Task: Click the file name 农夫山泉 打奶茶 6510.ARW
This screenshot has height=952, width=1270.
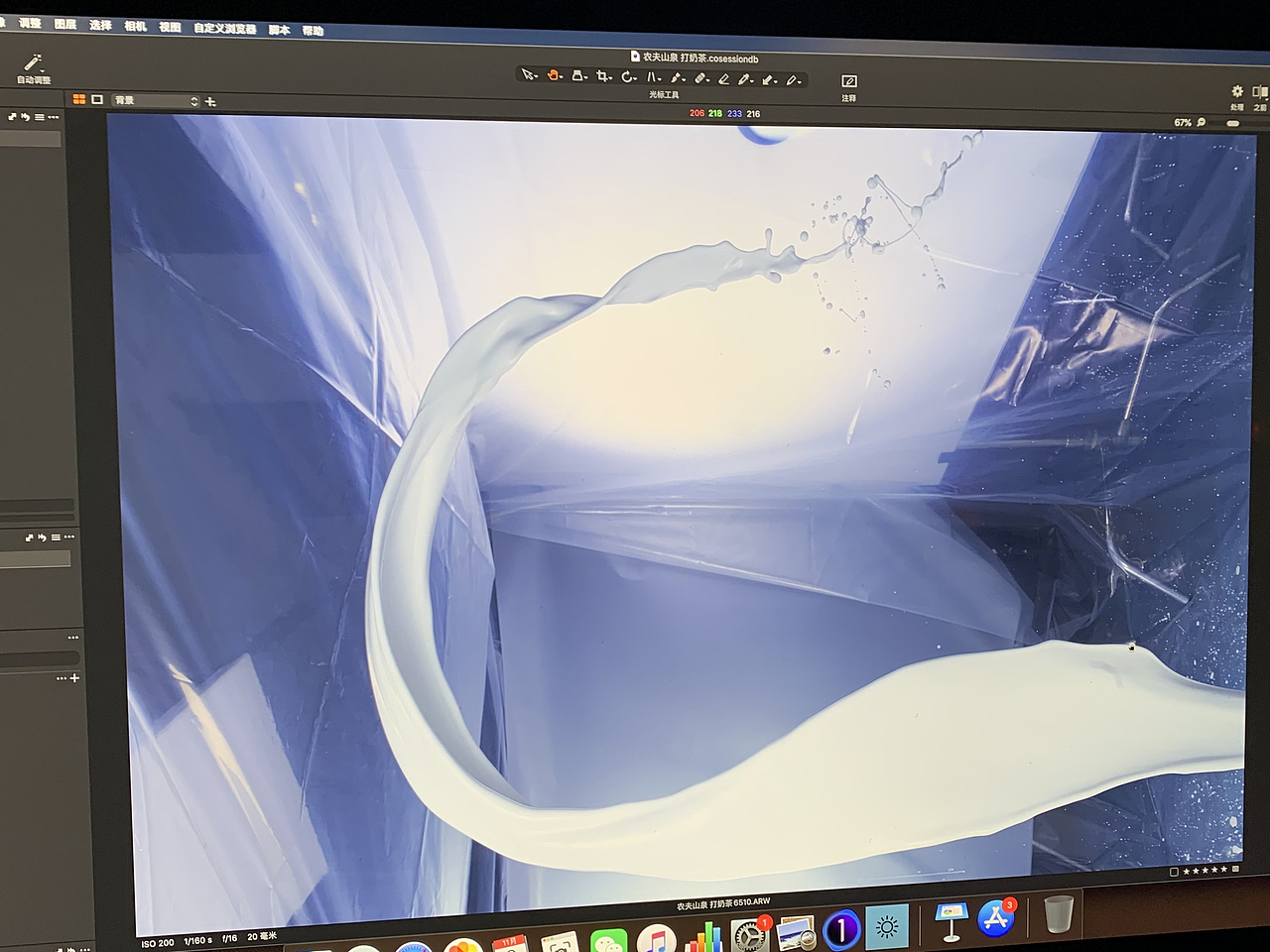Action: click(x=723, y=903)
